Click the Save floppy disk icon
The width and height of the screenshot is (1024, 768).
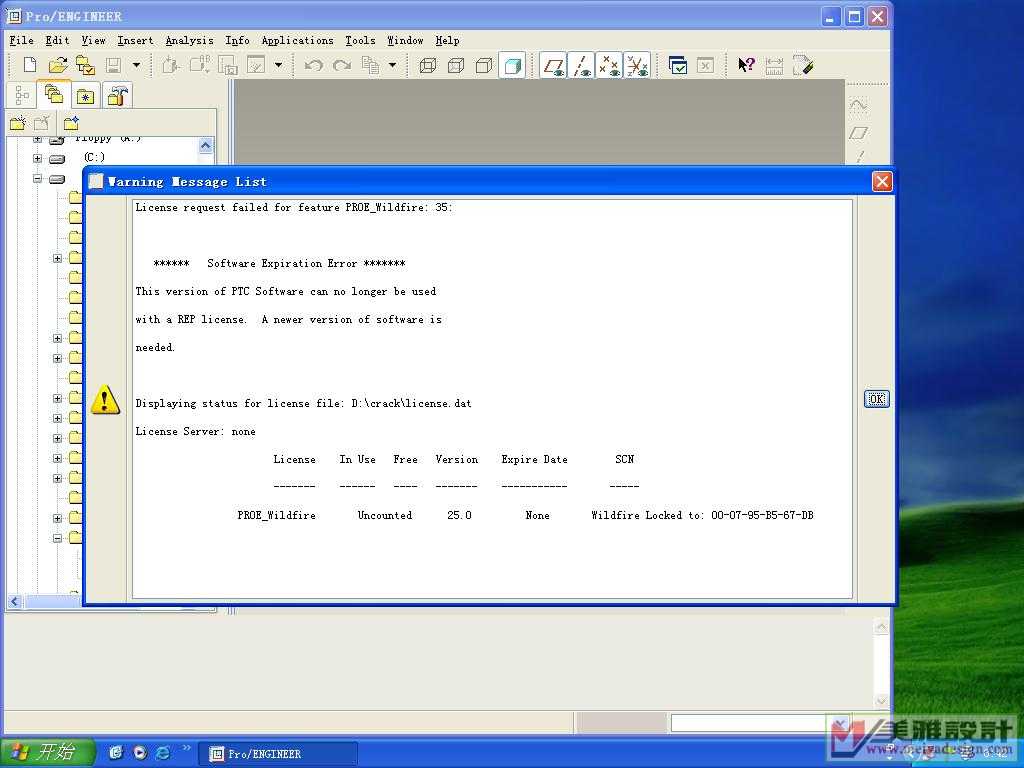pyautogui.click(x=114, y=65)
